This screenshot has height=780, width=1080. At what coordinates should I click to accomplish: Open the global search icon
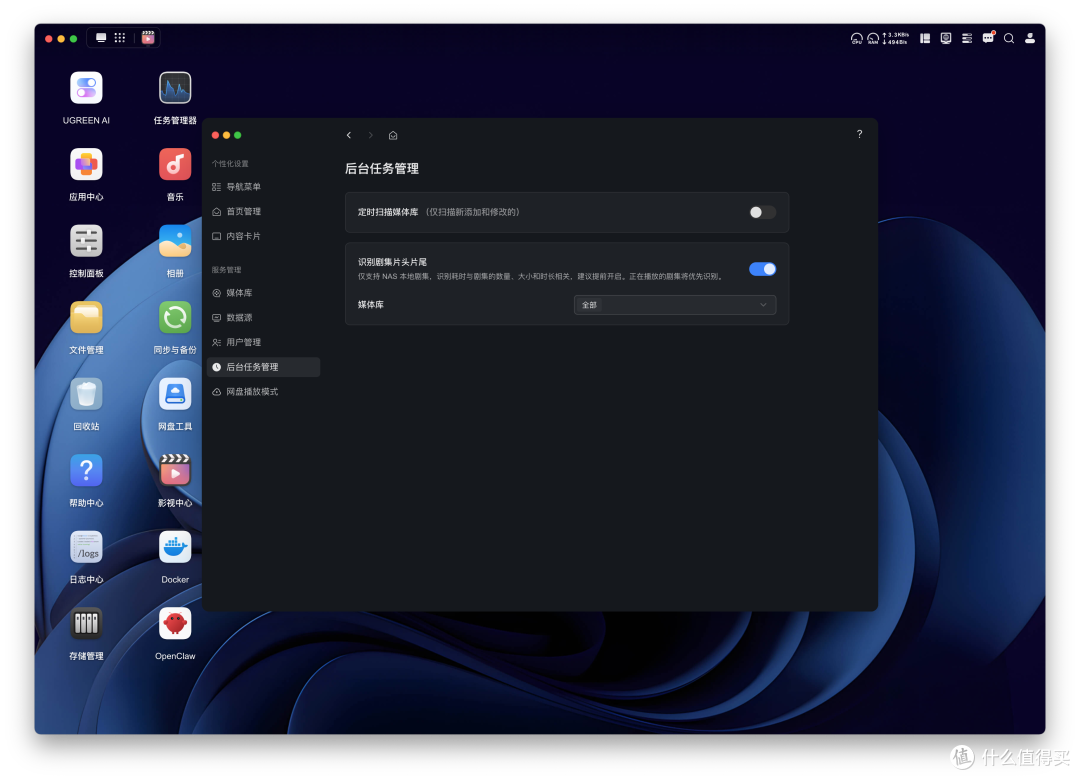[1009, 39]
